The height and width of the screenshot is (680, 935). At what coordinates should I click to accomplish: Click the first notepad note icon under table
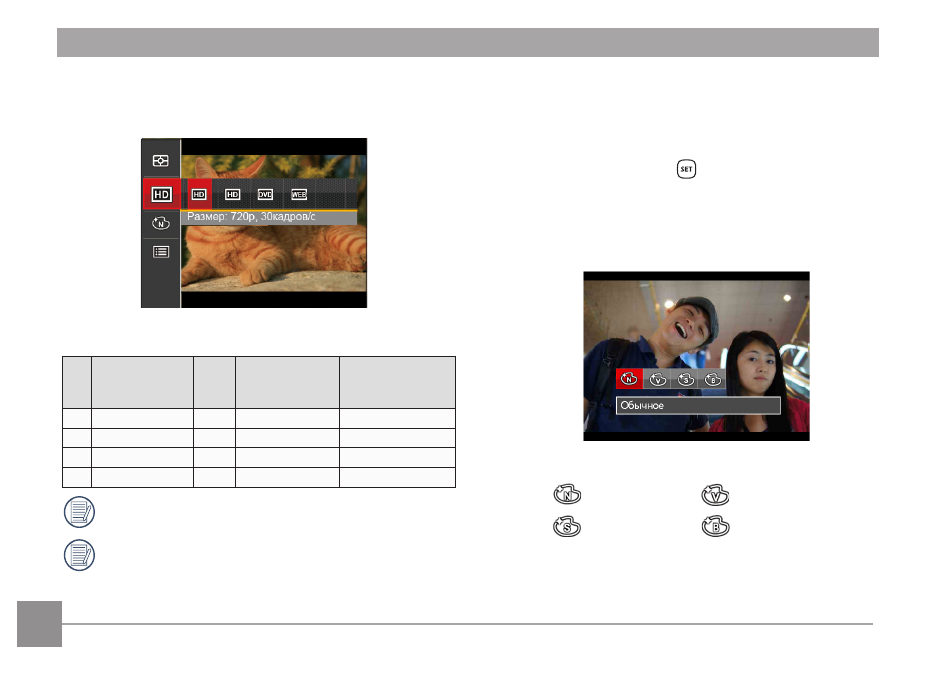[x=79, y=512]
